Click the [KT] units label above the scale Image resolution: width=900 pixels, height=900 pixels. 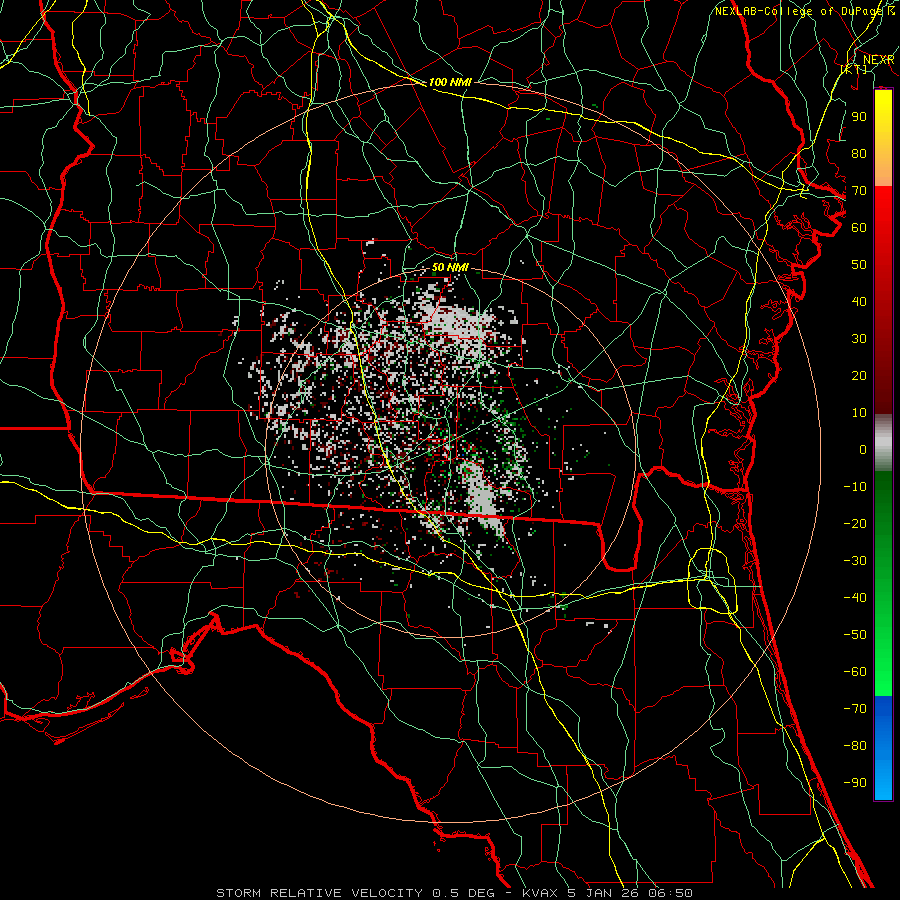pyautogui.click(x=854, y=69)
